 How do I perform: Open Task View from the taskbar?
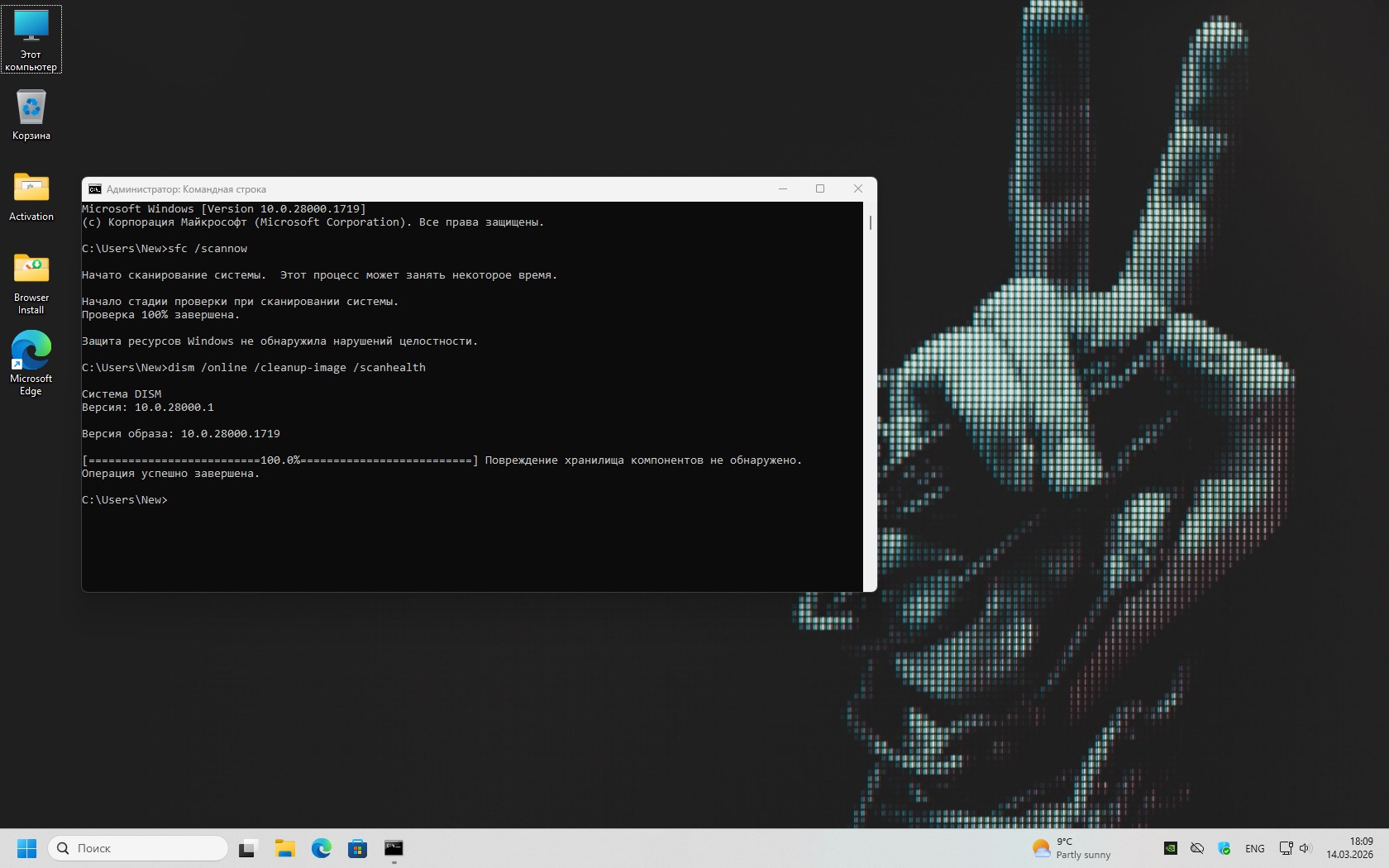click(248, 848)
